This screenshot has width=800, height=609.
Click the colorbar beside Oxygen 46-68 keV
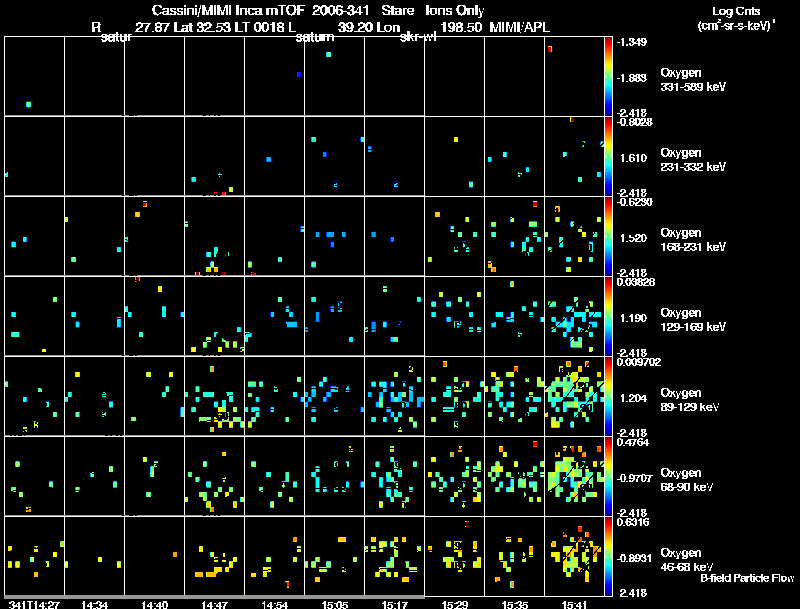pyautogui.click(x=608, y=556)
